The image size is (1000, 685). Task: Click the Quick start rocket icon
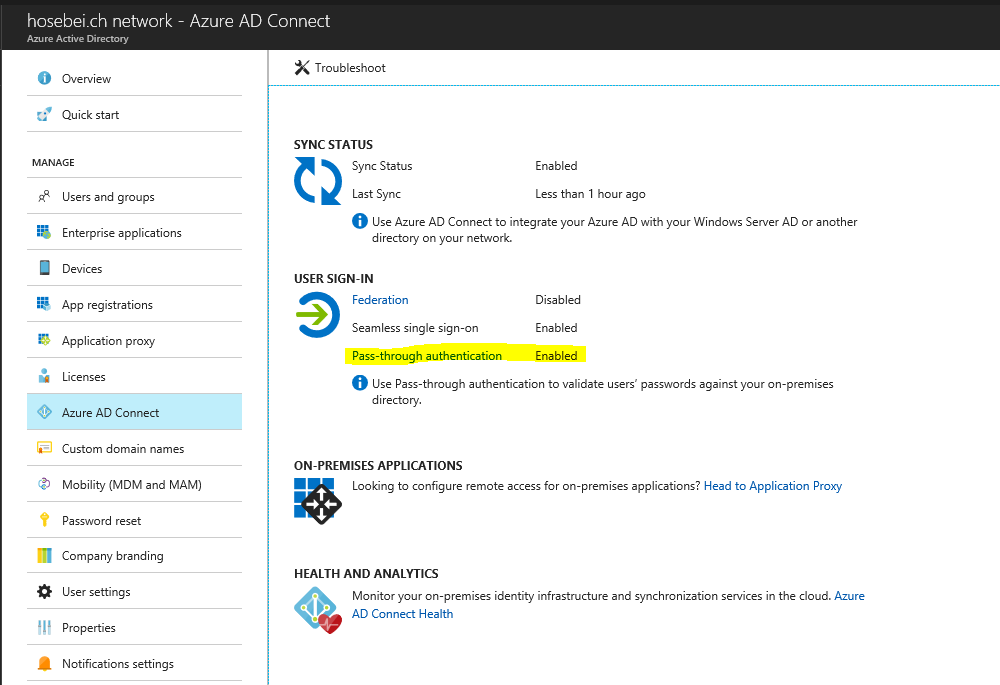[x=44, y=114]
